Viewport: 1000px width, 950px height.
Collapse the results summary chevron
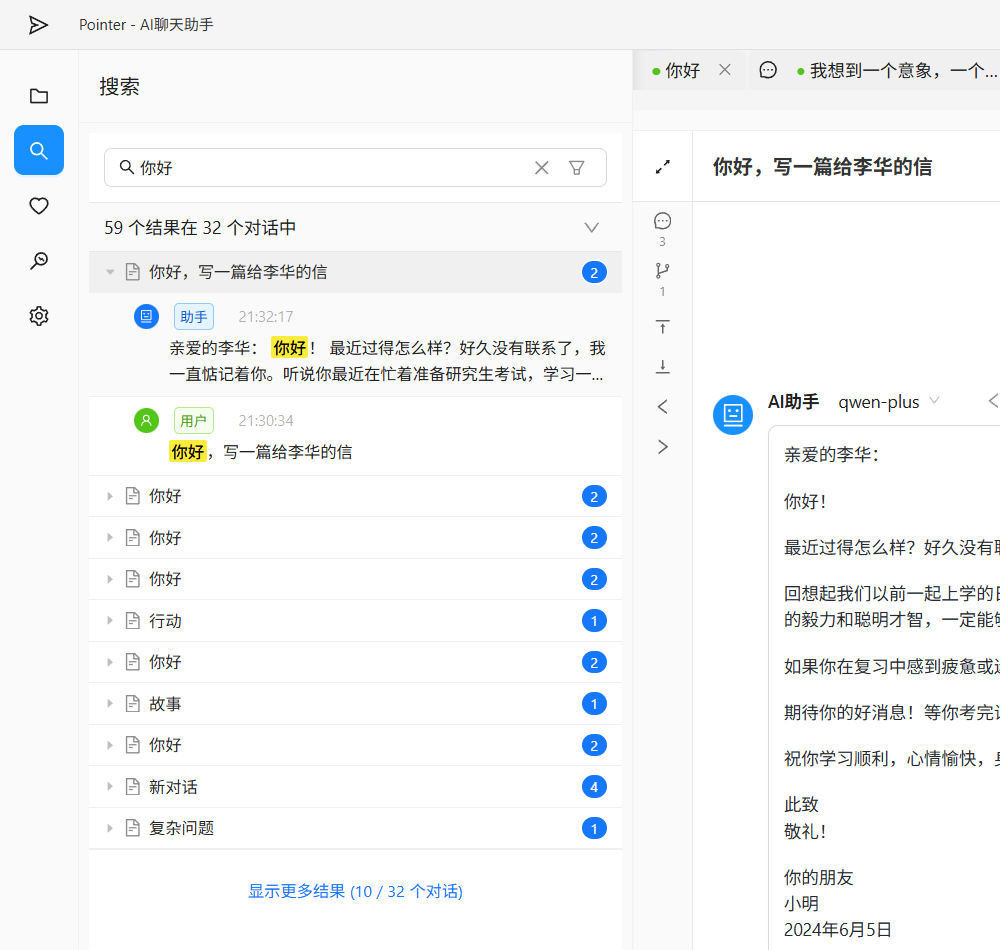pos(592,228)
